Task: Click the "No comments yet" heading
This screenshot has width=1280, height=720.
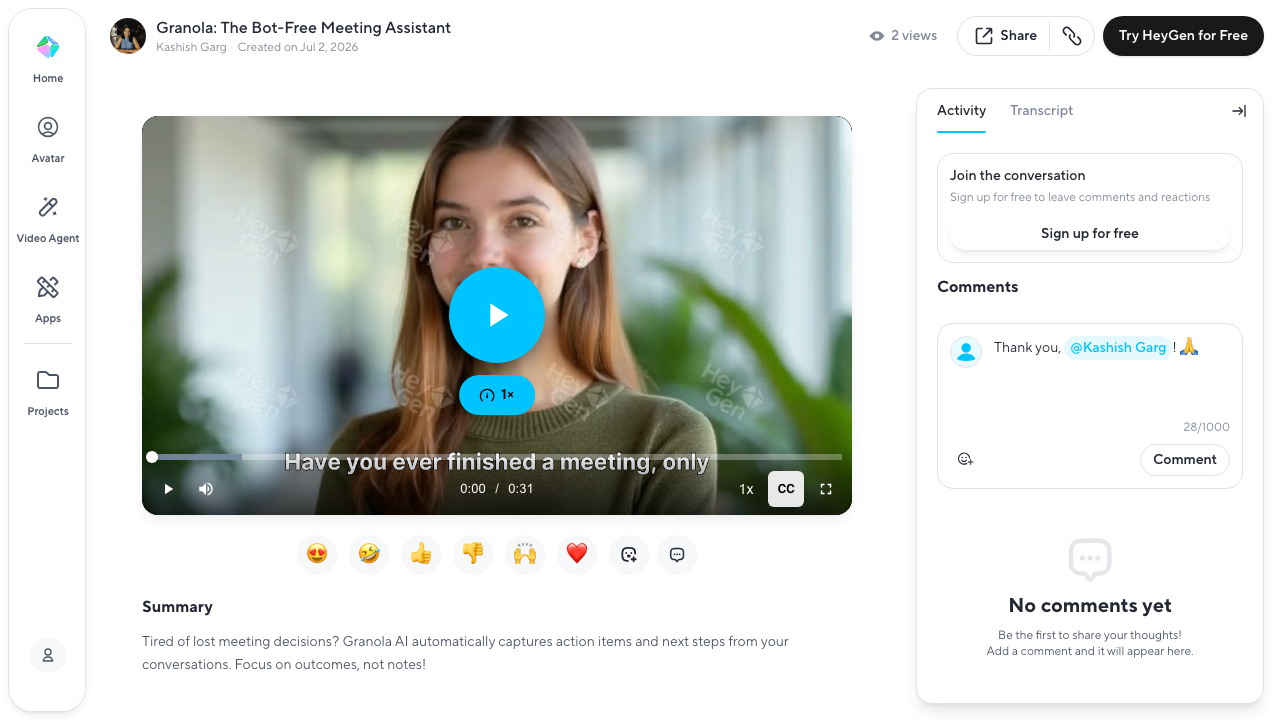Action: [x=1090, y=606]
